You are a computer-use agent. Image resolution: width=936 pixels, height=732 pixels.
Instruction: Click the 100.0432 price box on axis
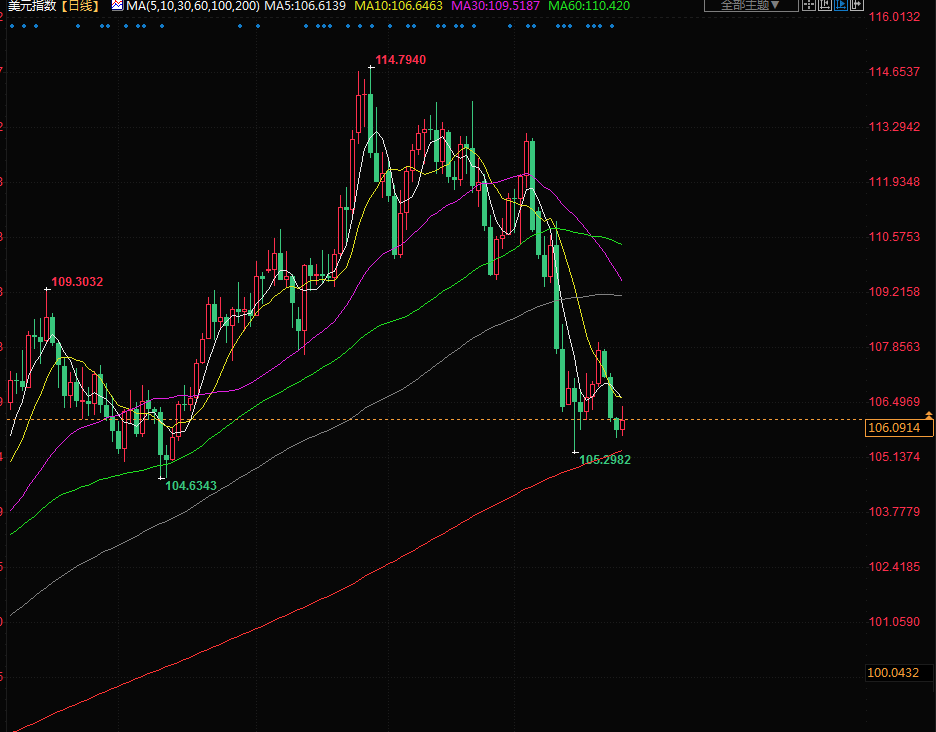click(892, 673)
